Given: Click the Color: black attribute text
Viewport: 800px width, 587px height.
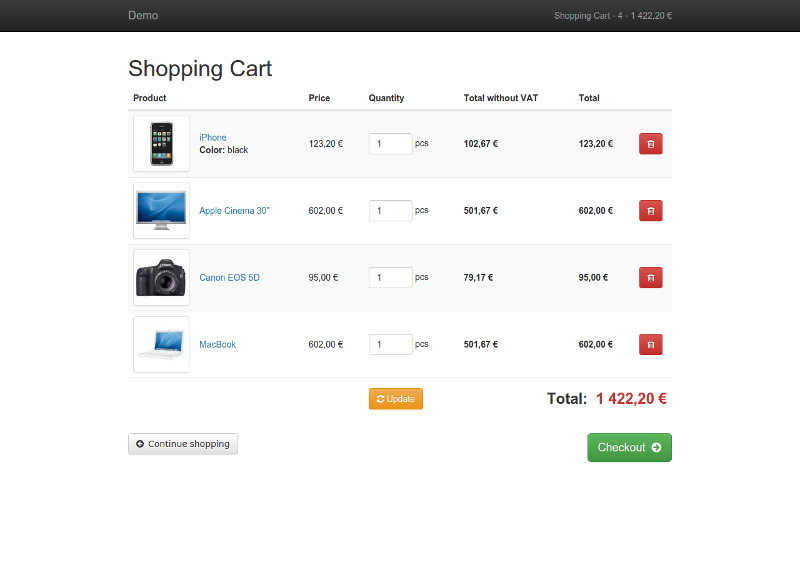Looking at the screenshot, I should [x=223, y=150].
